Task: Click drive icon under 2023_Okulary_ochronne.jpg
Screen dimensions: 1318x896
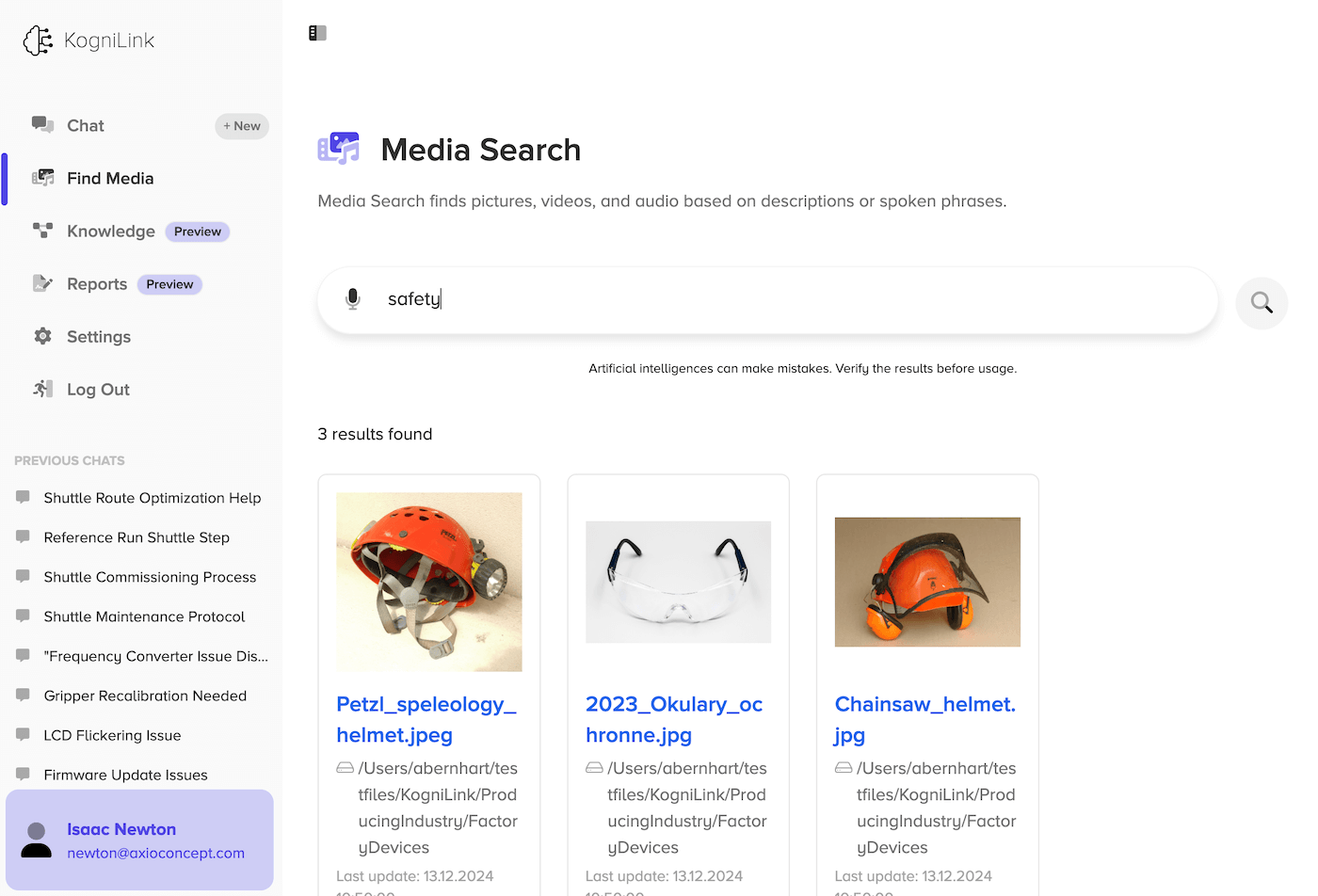Action: (x=594, y=768)
